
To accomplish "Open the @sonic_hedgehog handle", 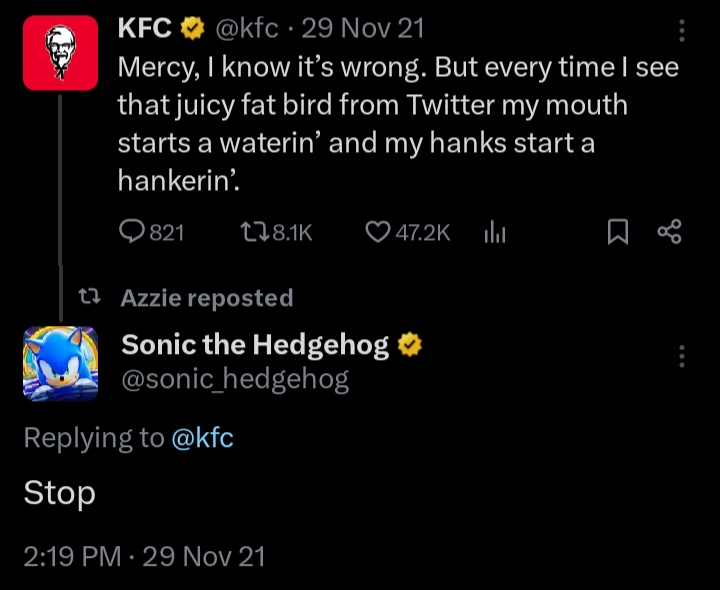I will click(x=235, y=380).
